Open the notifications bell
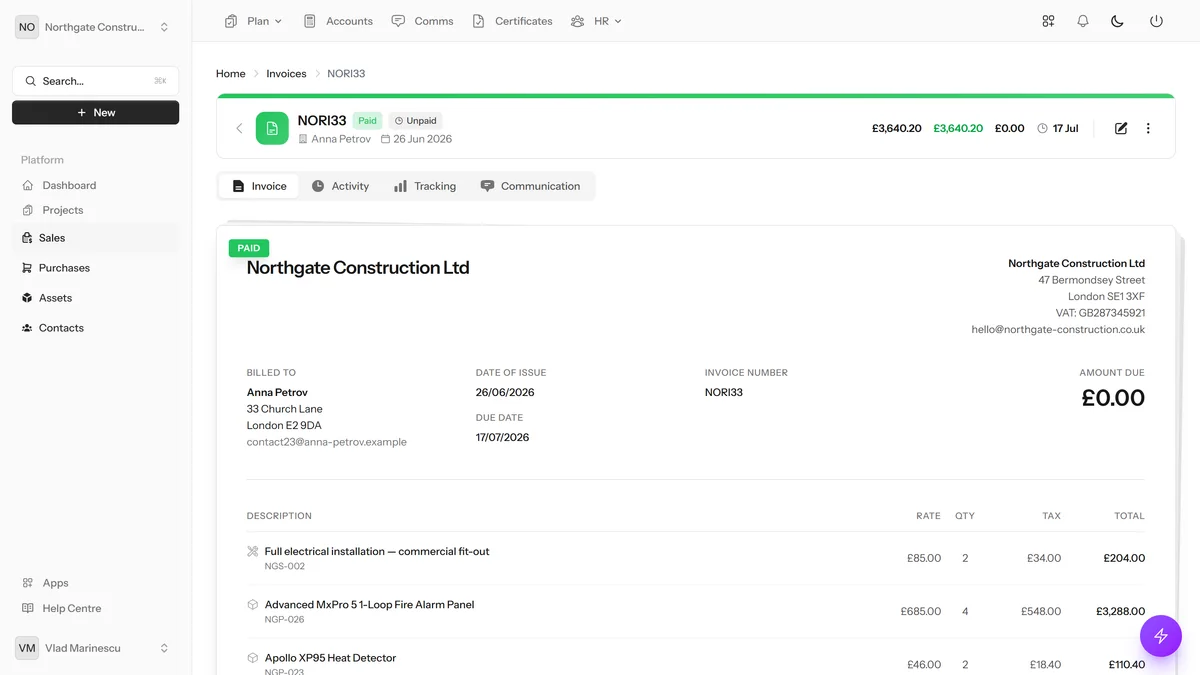This screenshot has width=1200, height=675. pos(1083,21)
